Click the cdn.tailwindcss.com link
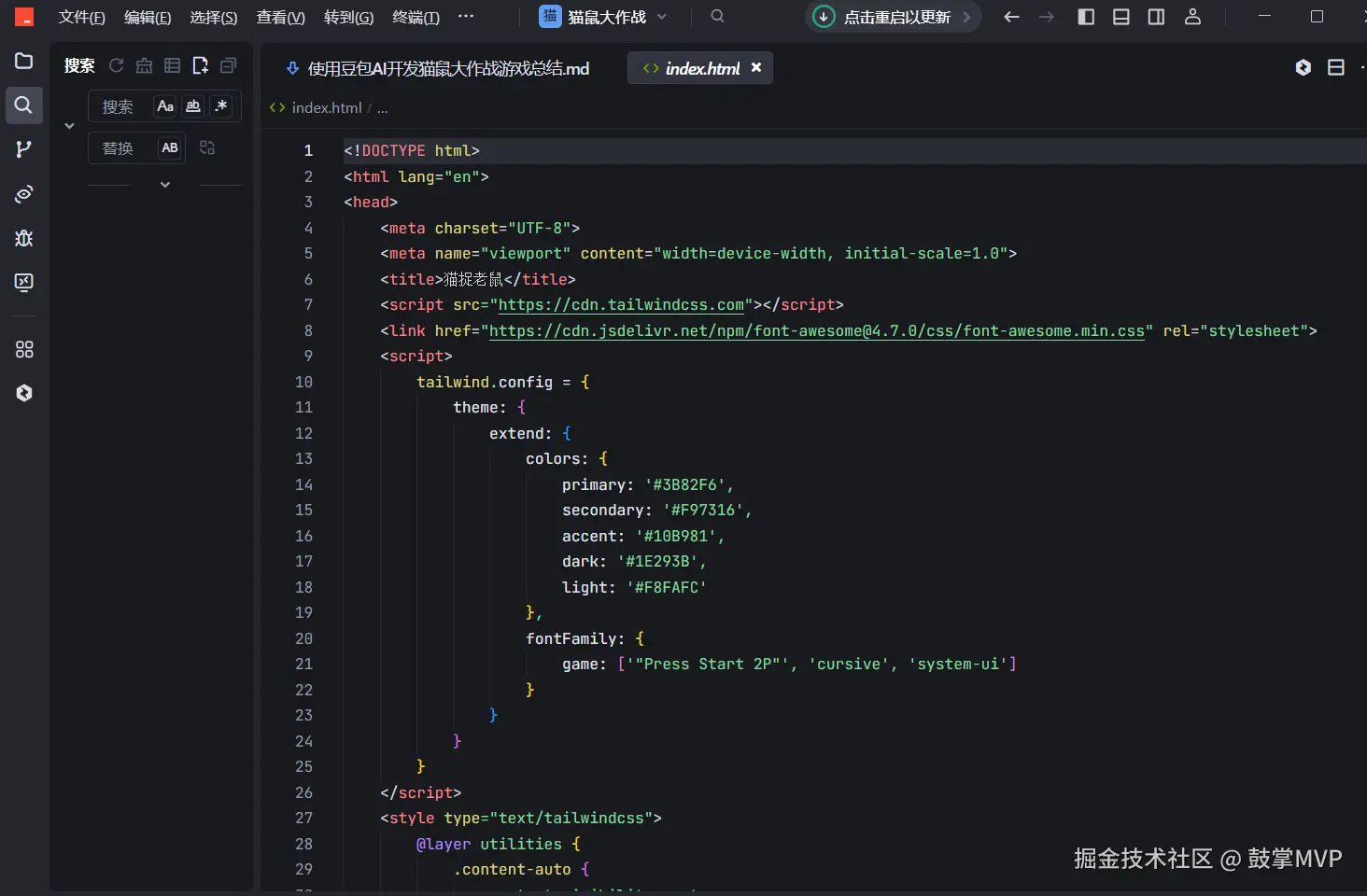This screenshot has height=896, width=1367. [621, 305]
